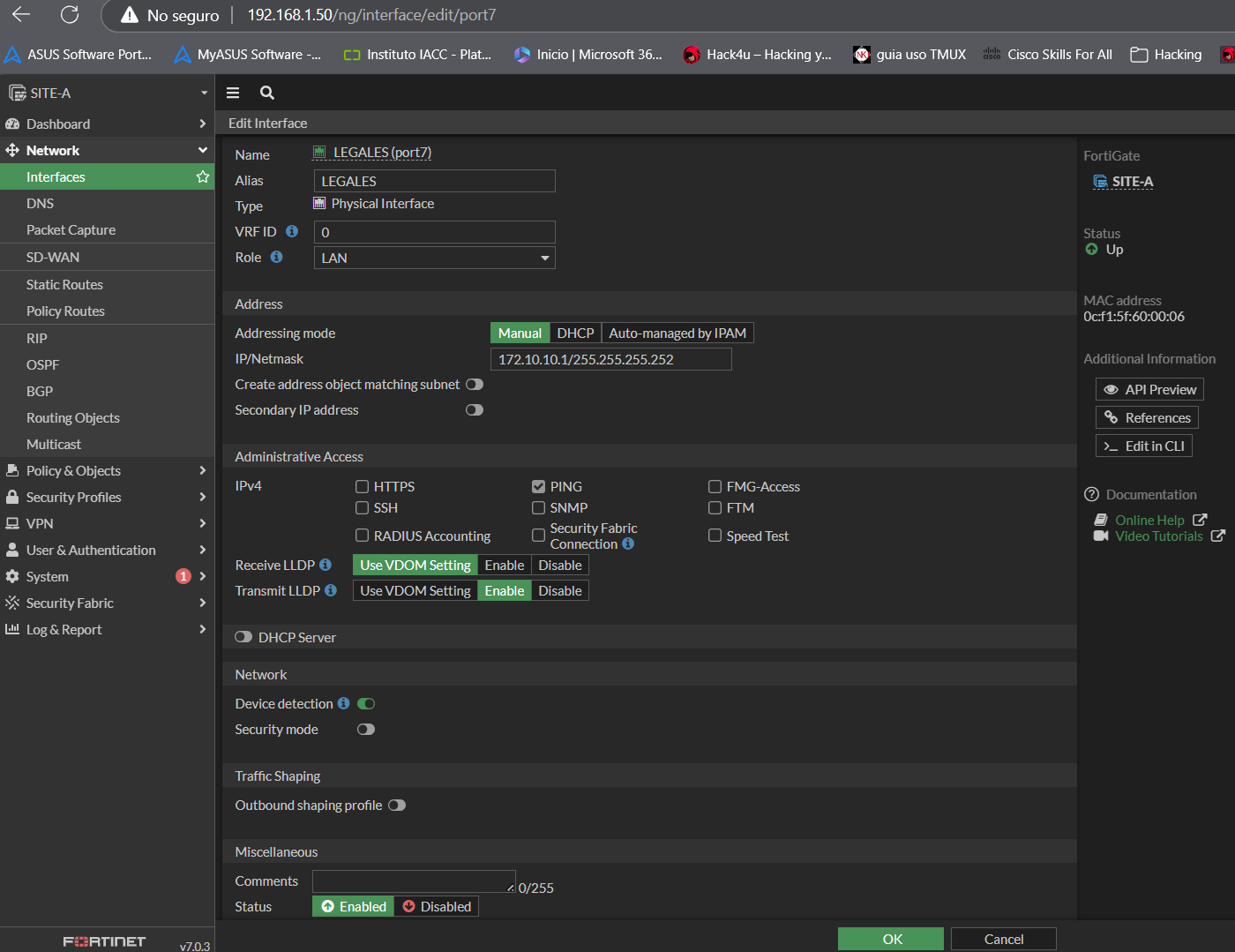Open Static Routes in the sidebar

[64, 285]
